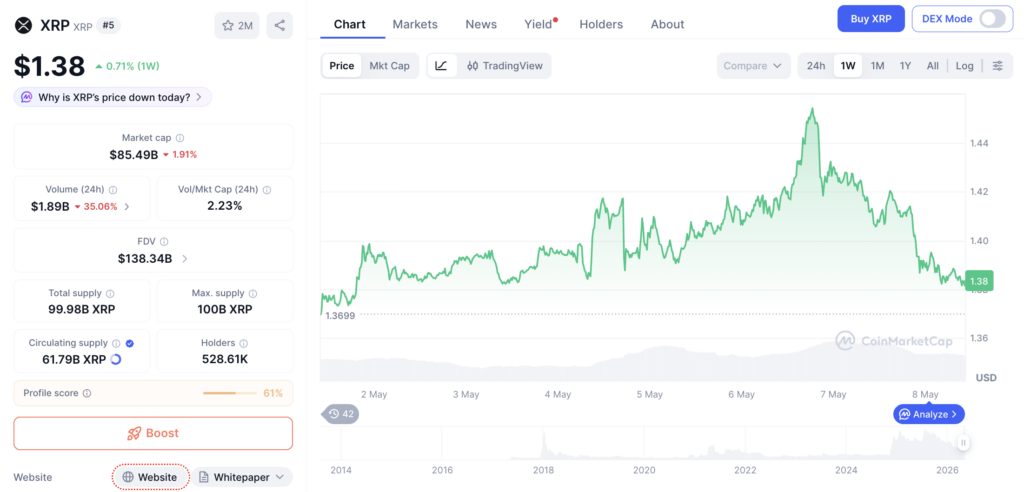Select 1Y time range

pos(905,66)
